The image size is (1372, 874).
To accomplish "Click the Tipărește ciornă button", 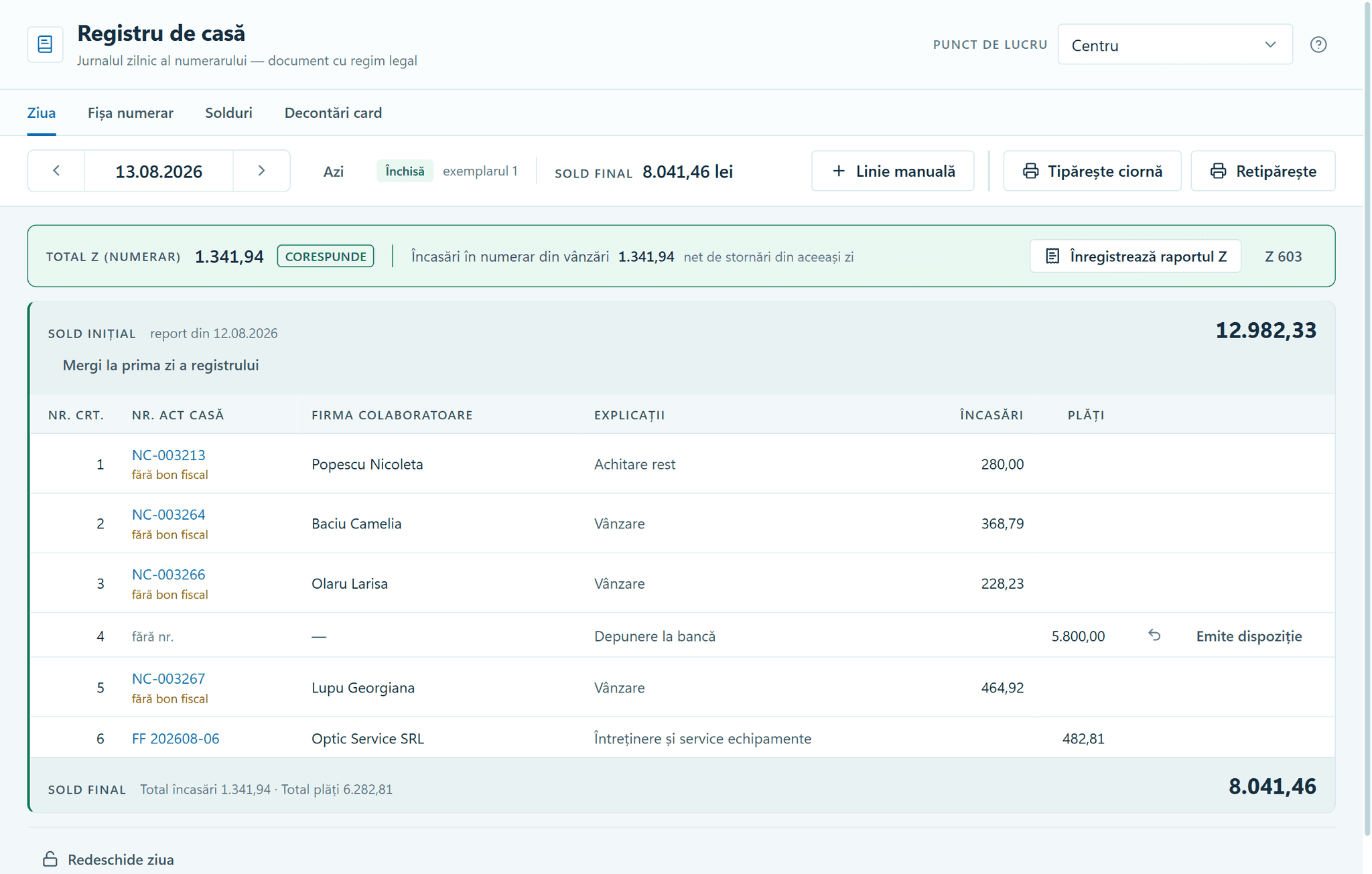I will [1092, 171].
